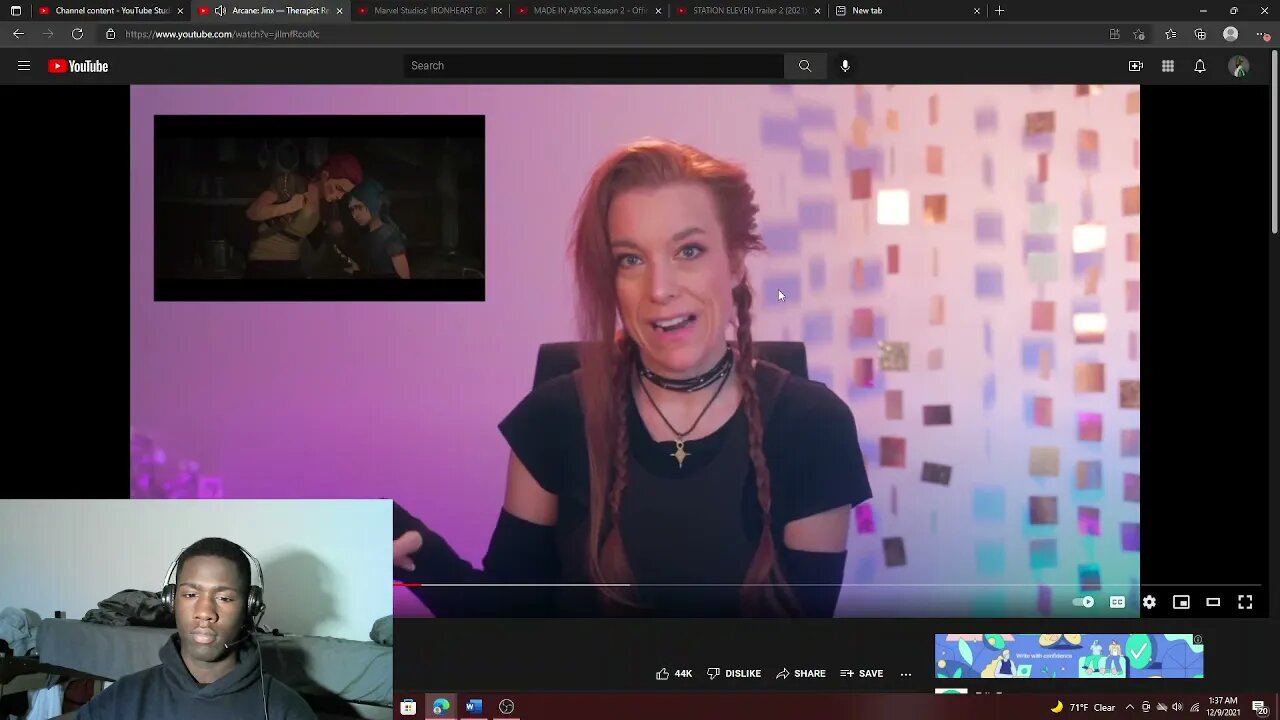Open the YouTube notifications bell

(x=1200, y=66)
